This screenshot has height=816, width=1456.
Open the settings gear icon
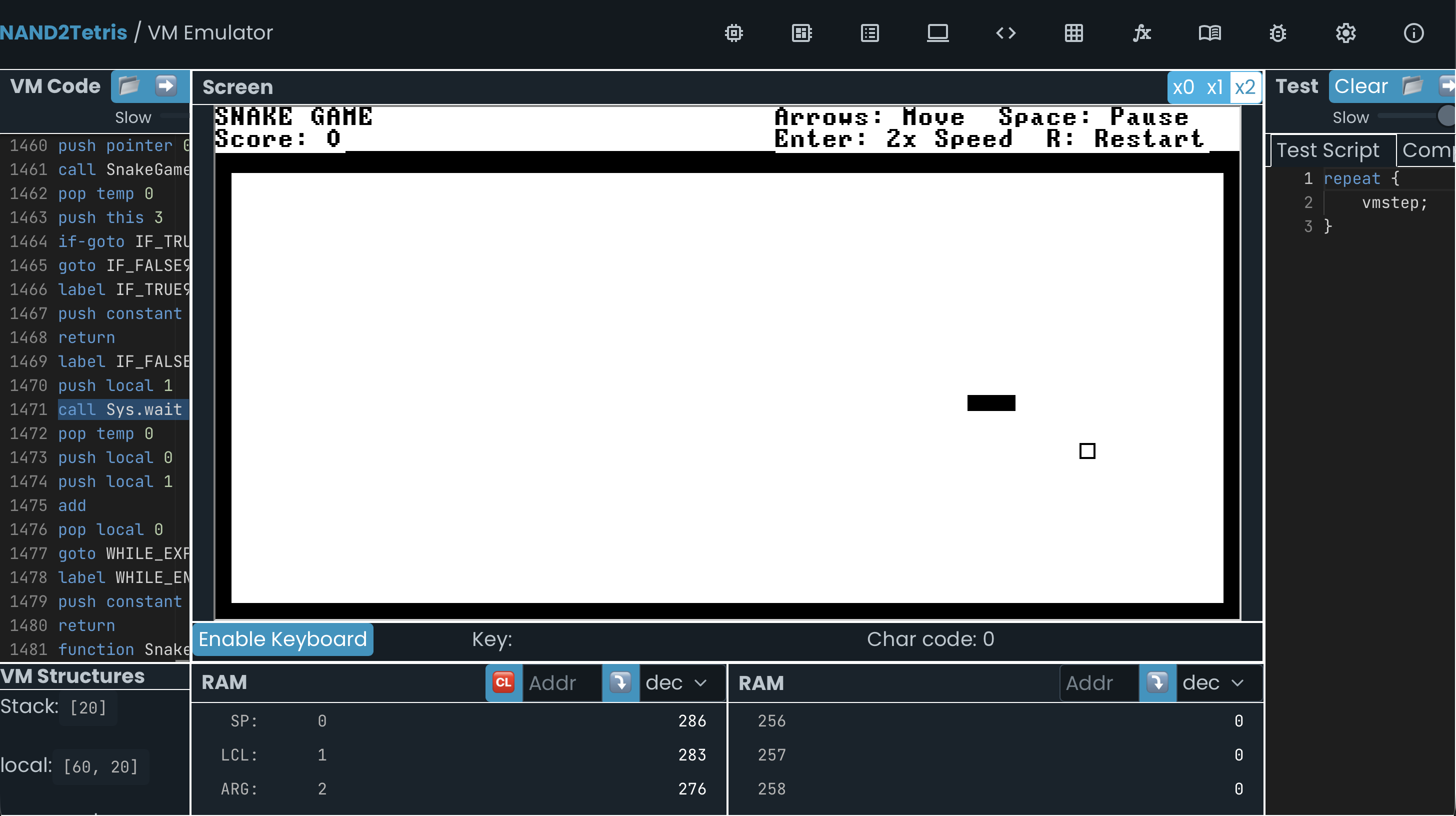click(x=1346, y=33)
